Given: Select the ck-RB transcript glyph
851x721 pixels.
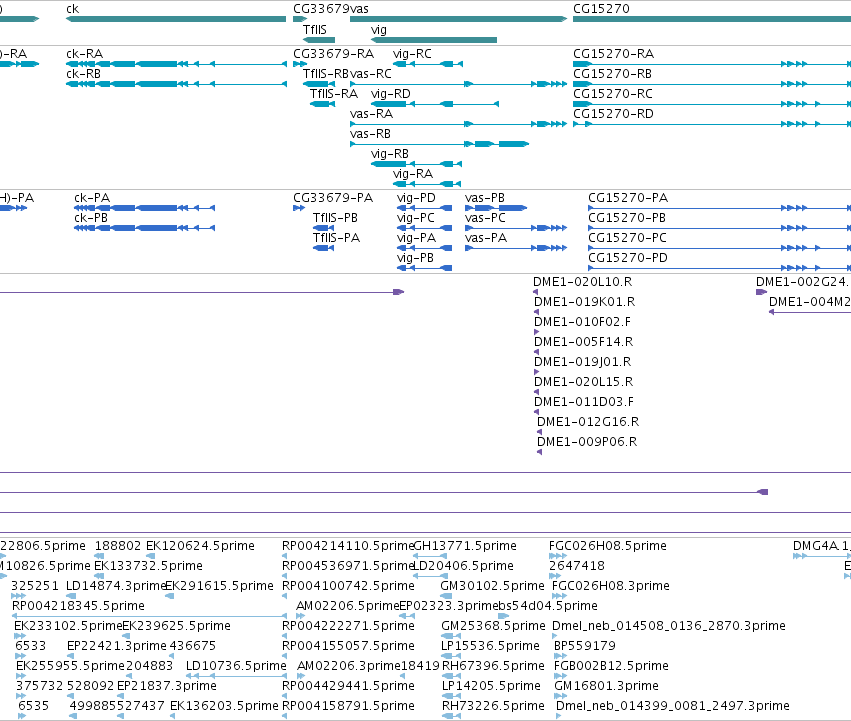Looking at the screenshot, I should point(176,84).
